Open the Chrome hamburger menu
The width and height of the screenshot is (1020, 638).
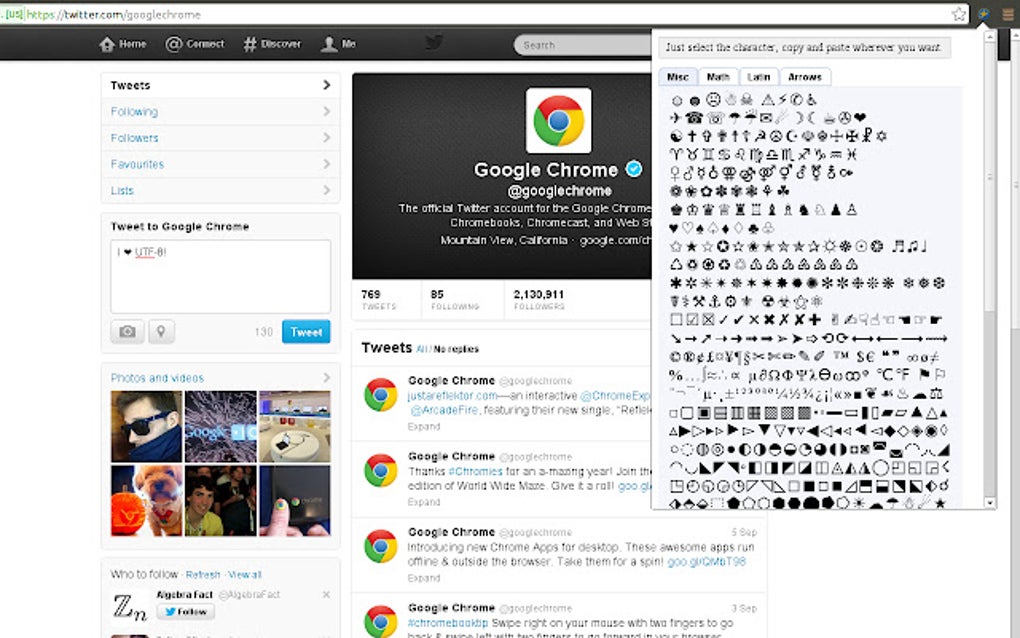1009,14
